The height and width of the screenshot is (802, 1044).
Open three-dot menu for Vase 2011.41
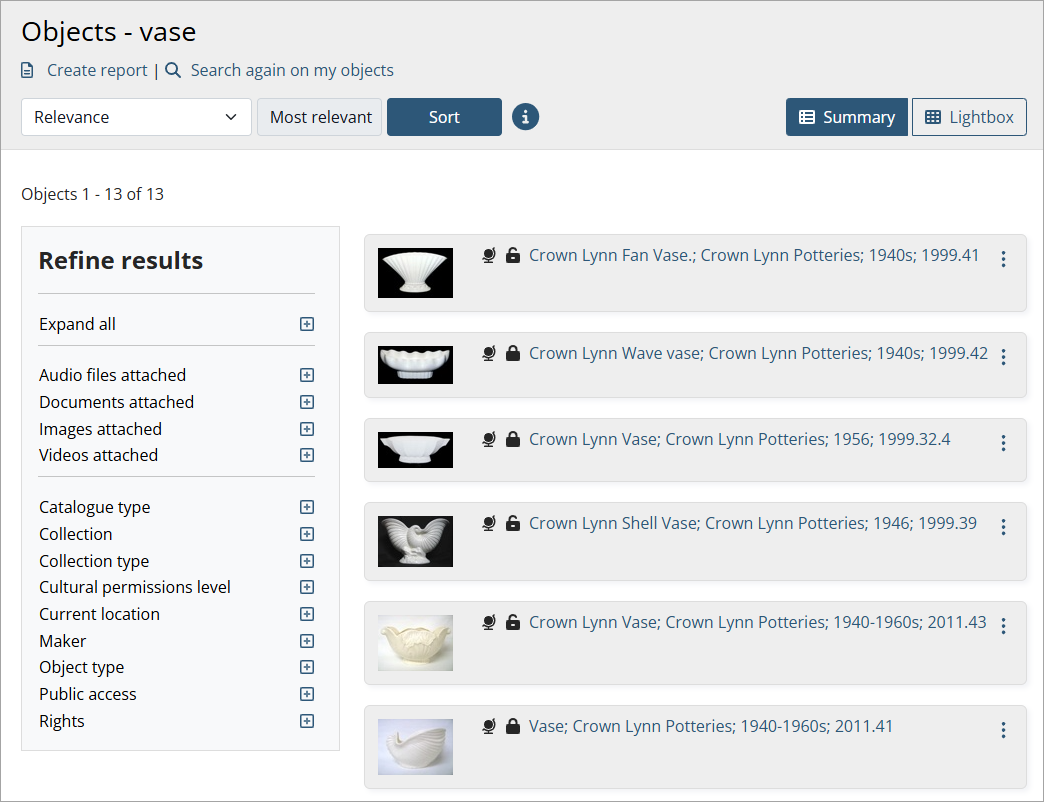click(x=1003, y=731)
